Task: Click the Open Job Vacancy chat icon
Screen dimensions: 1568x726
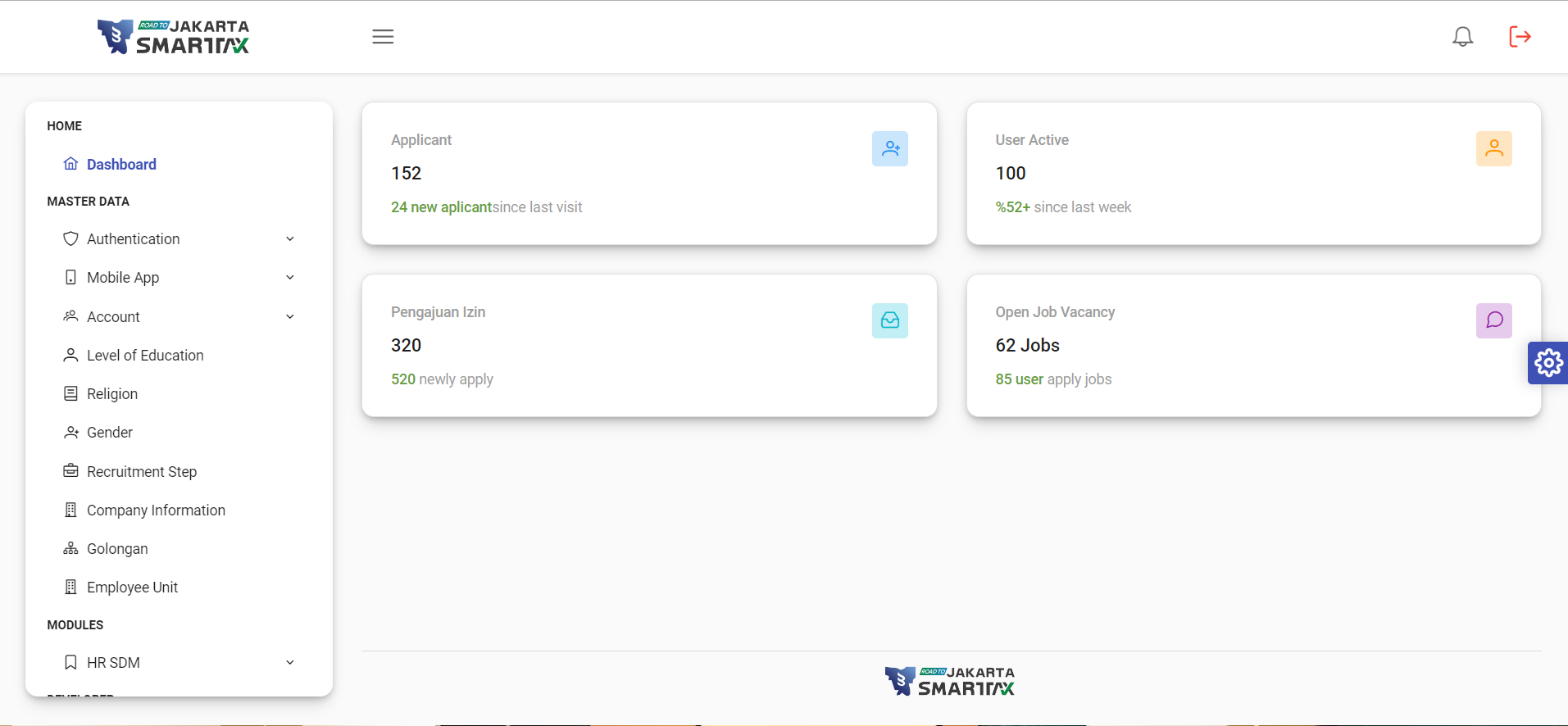Action: coord(1493,321)
